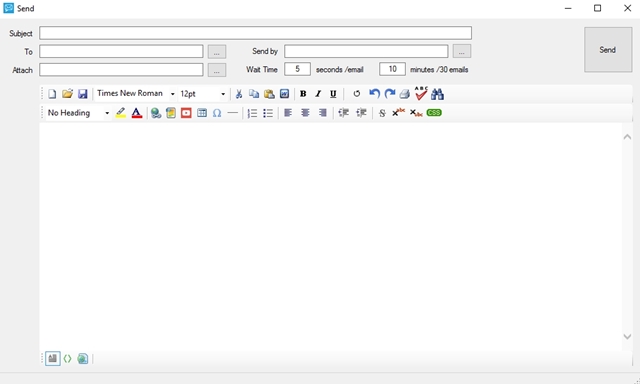The width and height of the screenshot is (640, 384).
Task: Increase the paragraph indent
Action: tap(361, 113)
